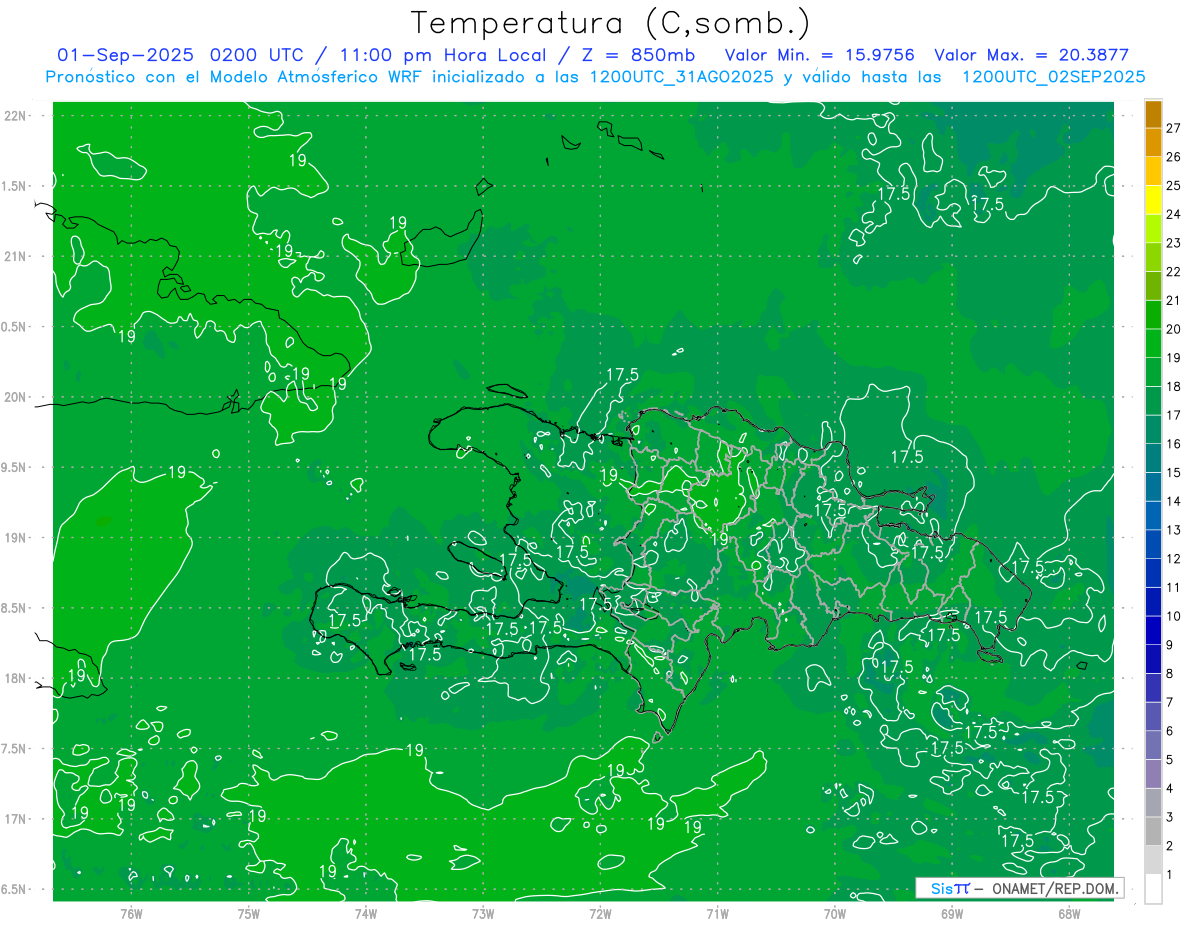1200x927 pixels.
Task: Click legend value "10"
Action: pos(1174,616)
